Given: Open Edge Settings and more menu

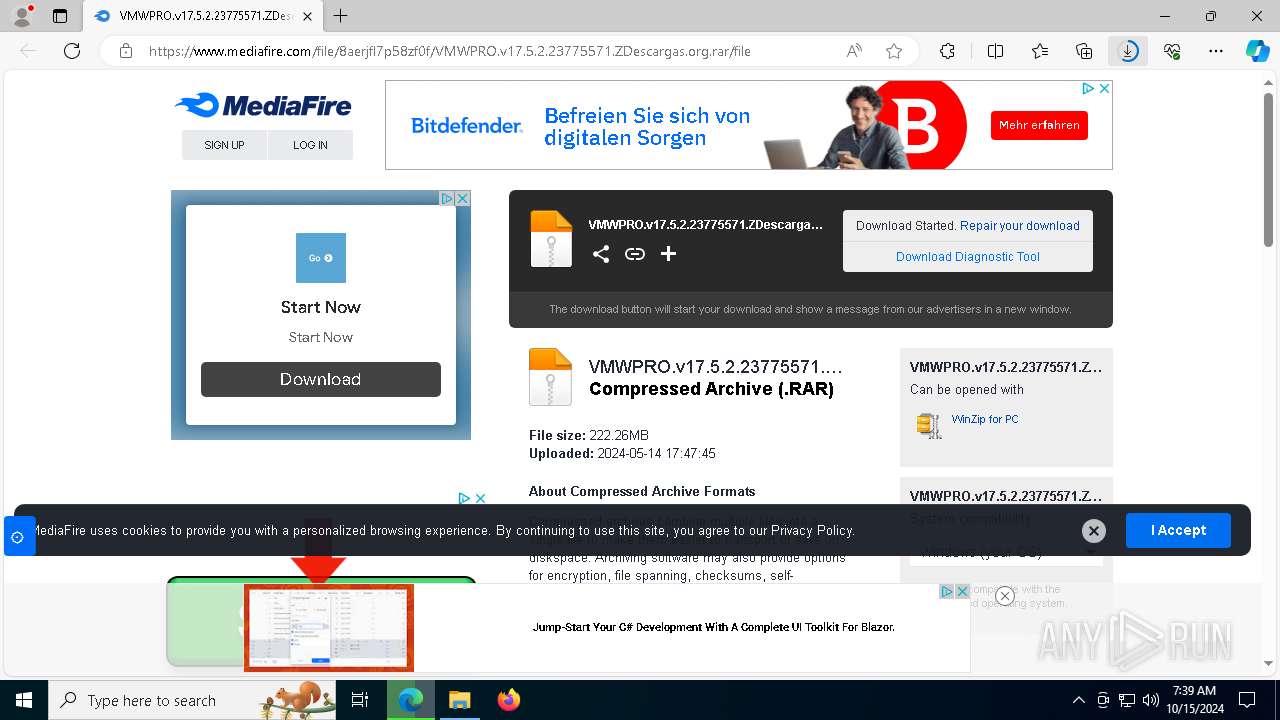Looking at the screenshot, I should 1216,51.
